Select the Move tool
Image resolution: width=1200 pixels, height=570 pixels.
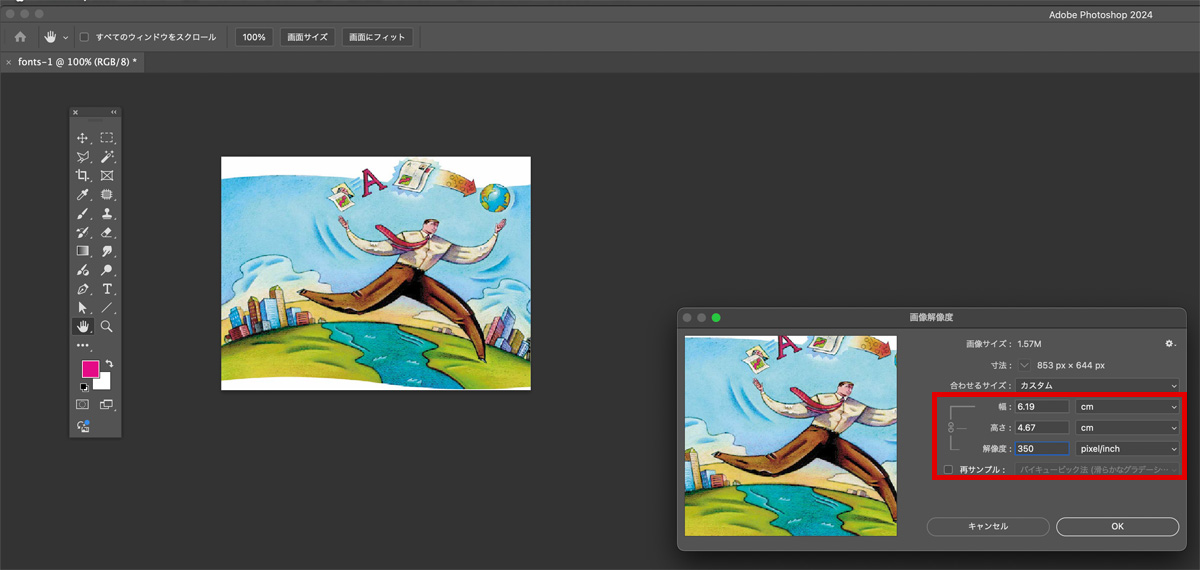pyautogui.click(x=83, y=138)
